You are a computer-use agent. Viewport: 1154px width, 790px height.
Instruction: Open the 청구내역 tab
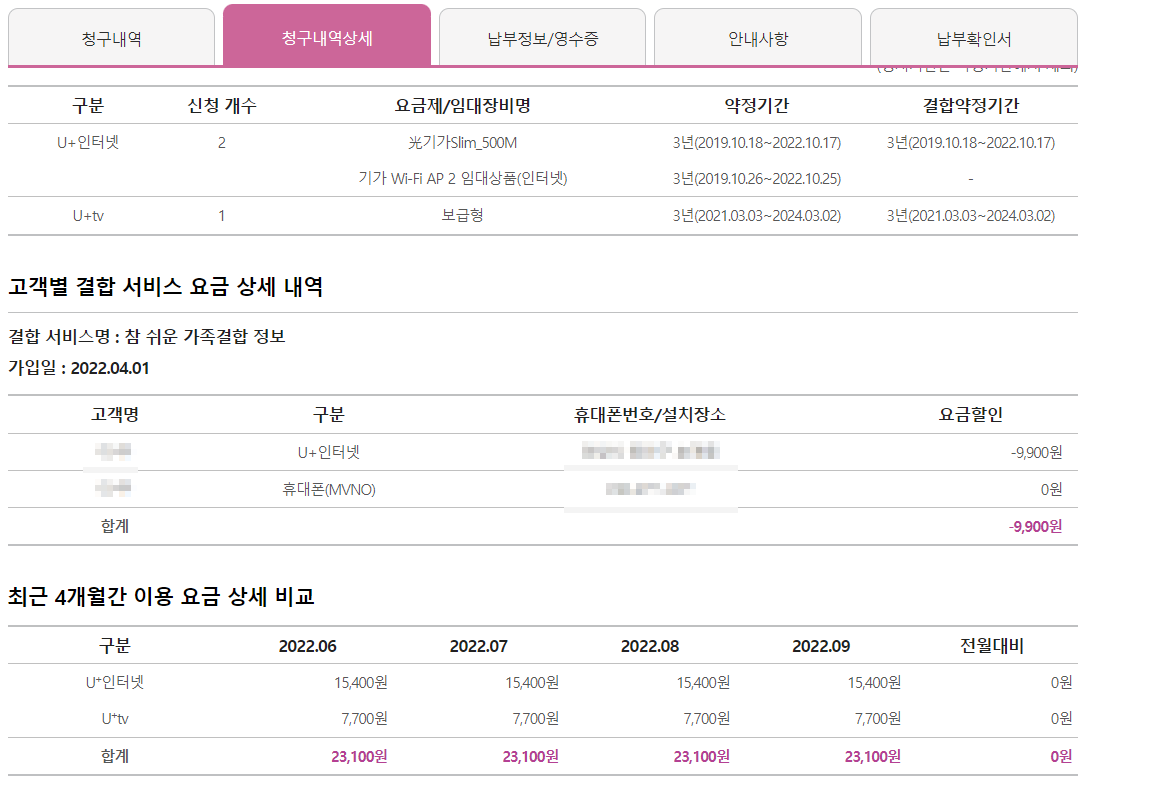click(x=111, y=39)
